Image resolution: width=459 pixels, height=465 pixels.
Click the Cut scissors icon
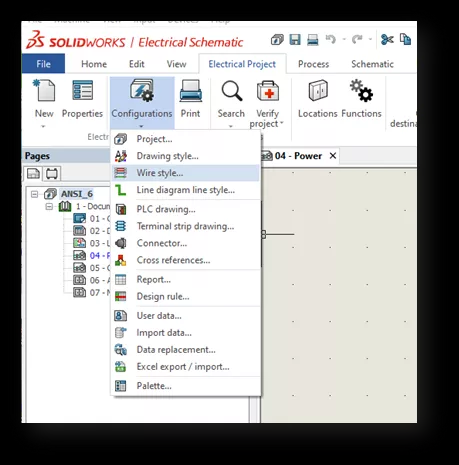[x=387, y=39]
